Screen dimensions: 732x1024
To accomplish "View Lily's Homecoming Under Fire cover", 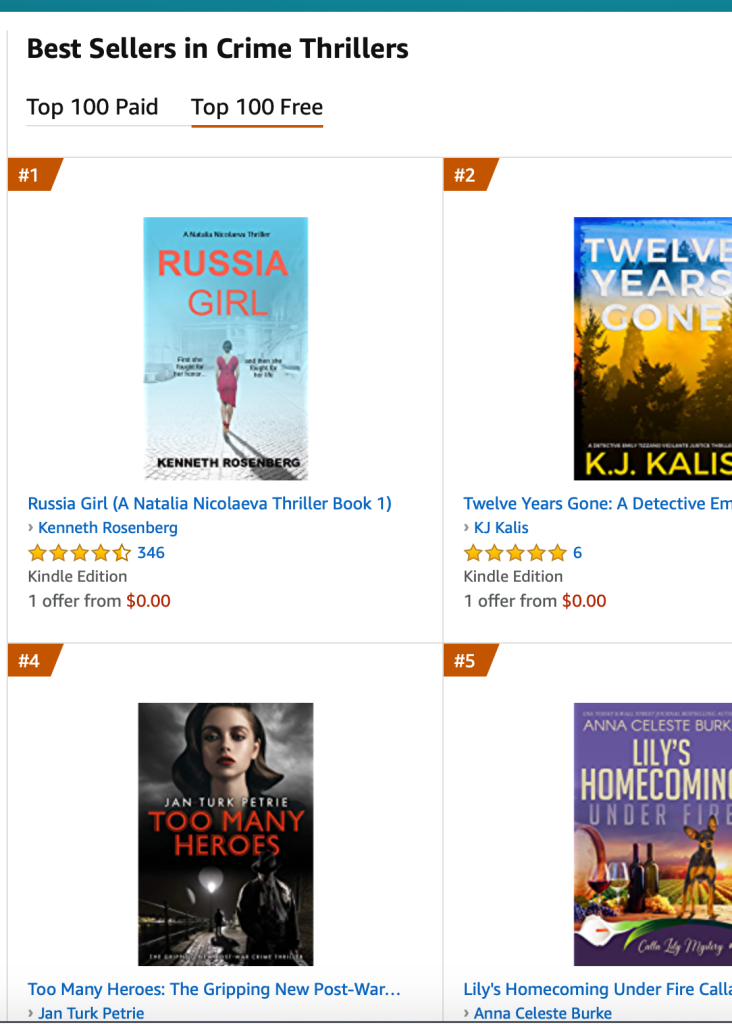I will [x=652, y=834].
